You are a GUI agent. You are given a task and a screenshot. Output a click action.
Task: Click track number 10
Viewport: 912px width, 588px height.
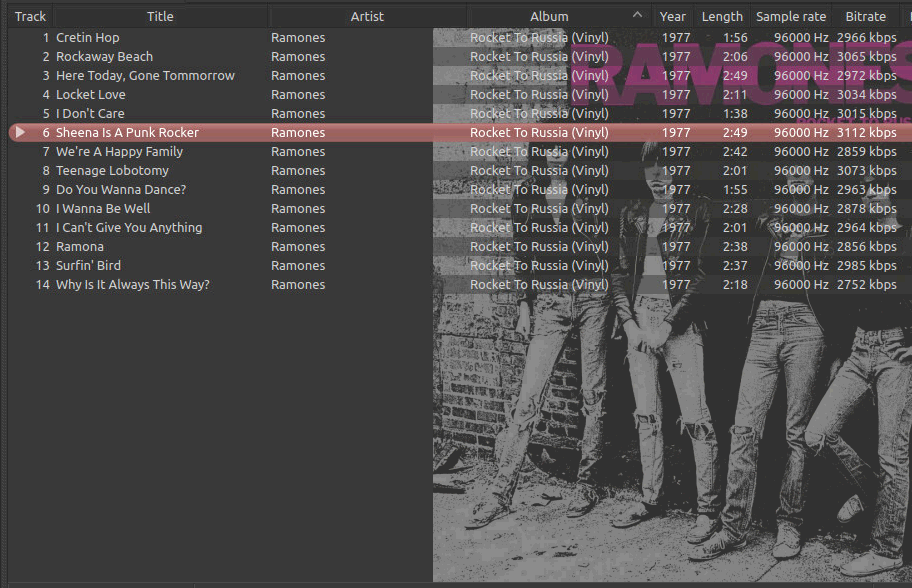(x=42, y=209)
